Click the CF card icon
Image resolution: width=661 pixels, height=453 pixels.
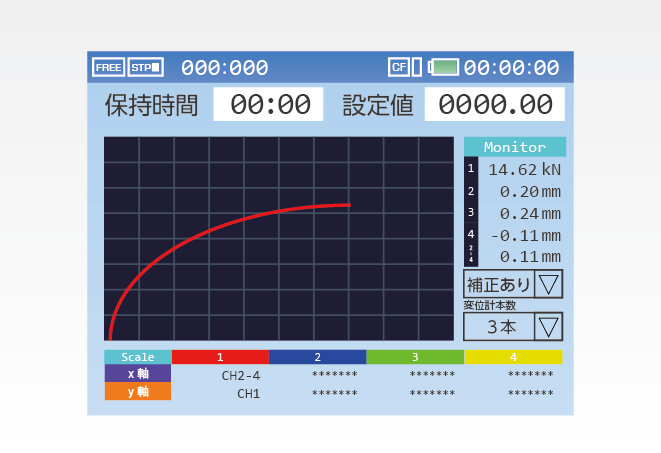coord(399,67)
